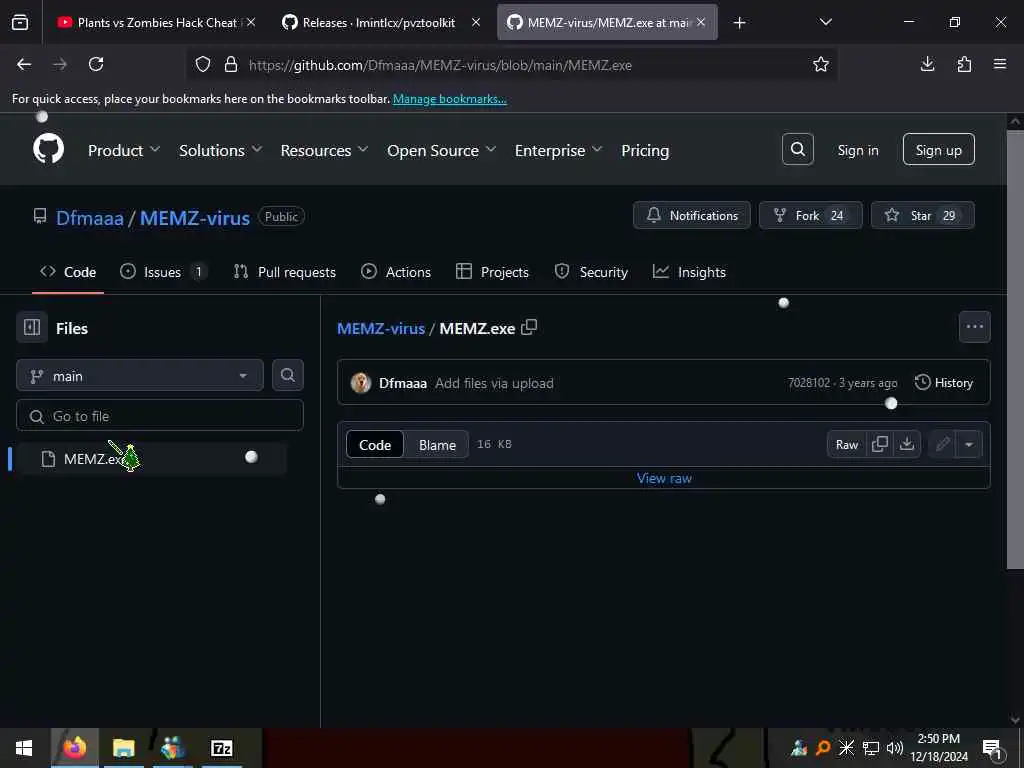Open the list all tabs chevron
The width and height of the screenshot is (1024, 768).
(x=825, y=22)
